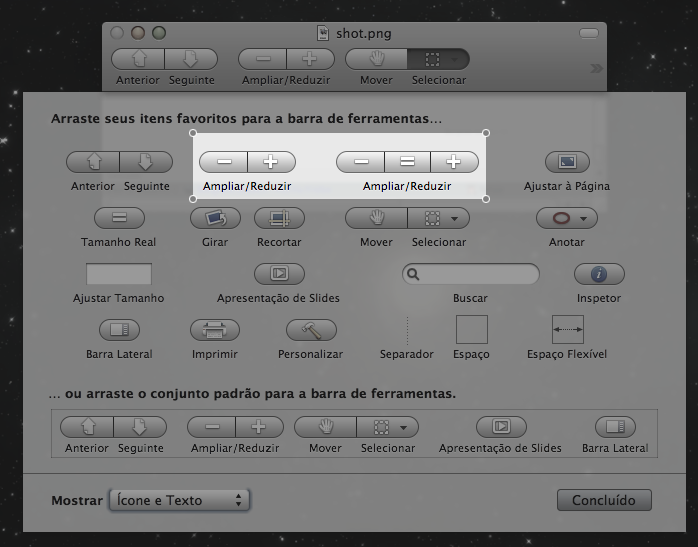Click Anterior up-arrow in the shot.png window toolbar
The width and height of the screenshot is (698, 547).
(x=138, y=59)
